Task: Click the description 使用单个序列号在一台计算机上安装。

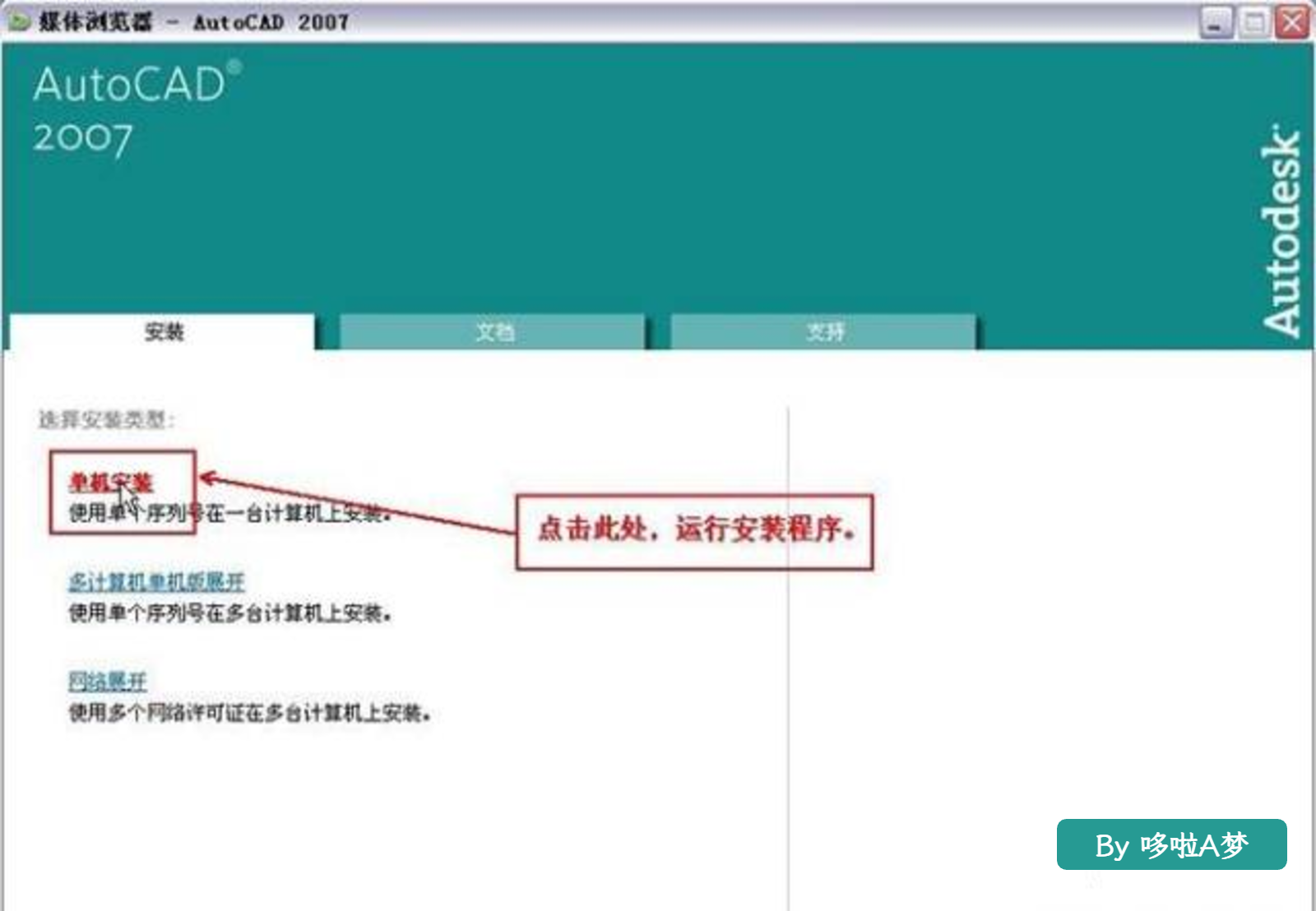Action: pos(229,514)
